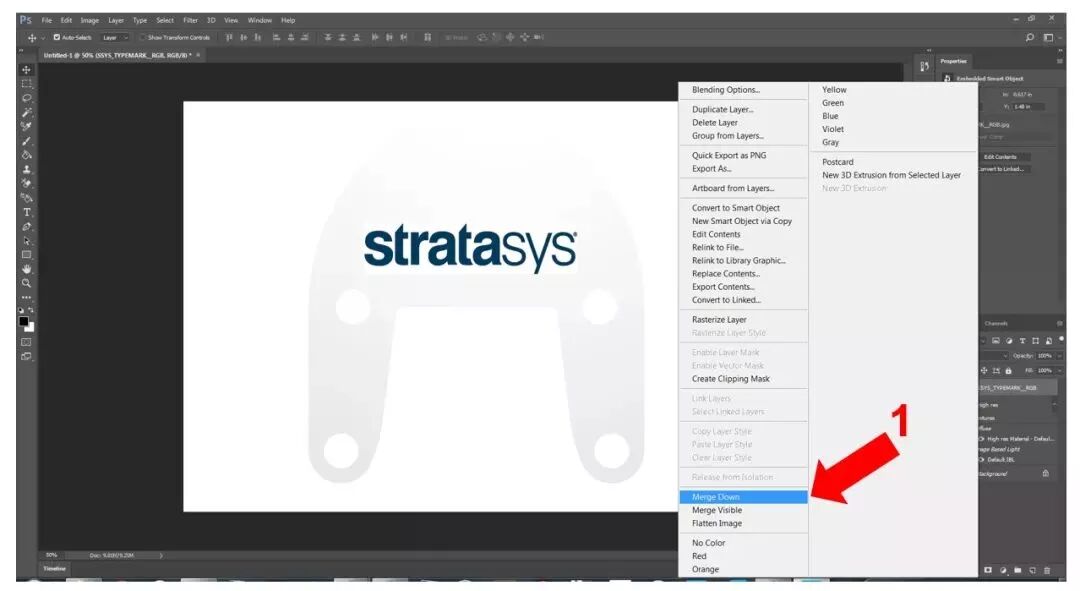Screen dimensions: 1080x591
Task: Close the Untitled-1 document tab
Action: pyautogui.click(x=198, y=55)
